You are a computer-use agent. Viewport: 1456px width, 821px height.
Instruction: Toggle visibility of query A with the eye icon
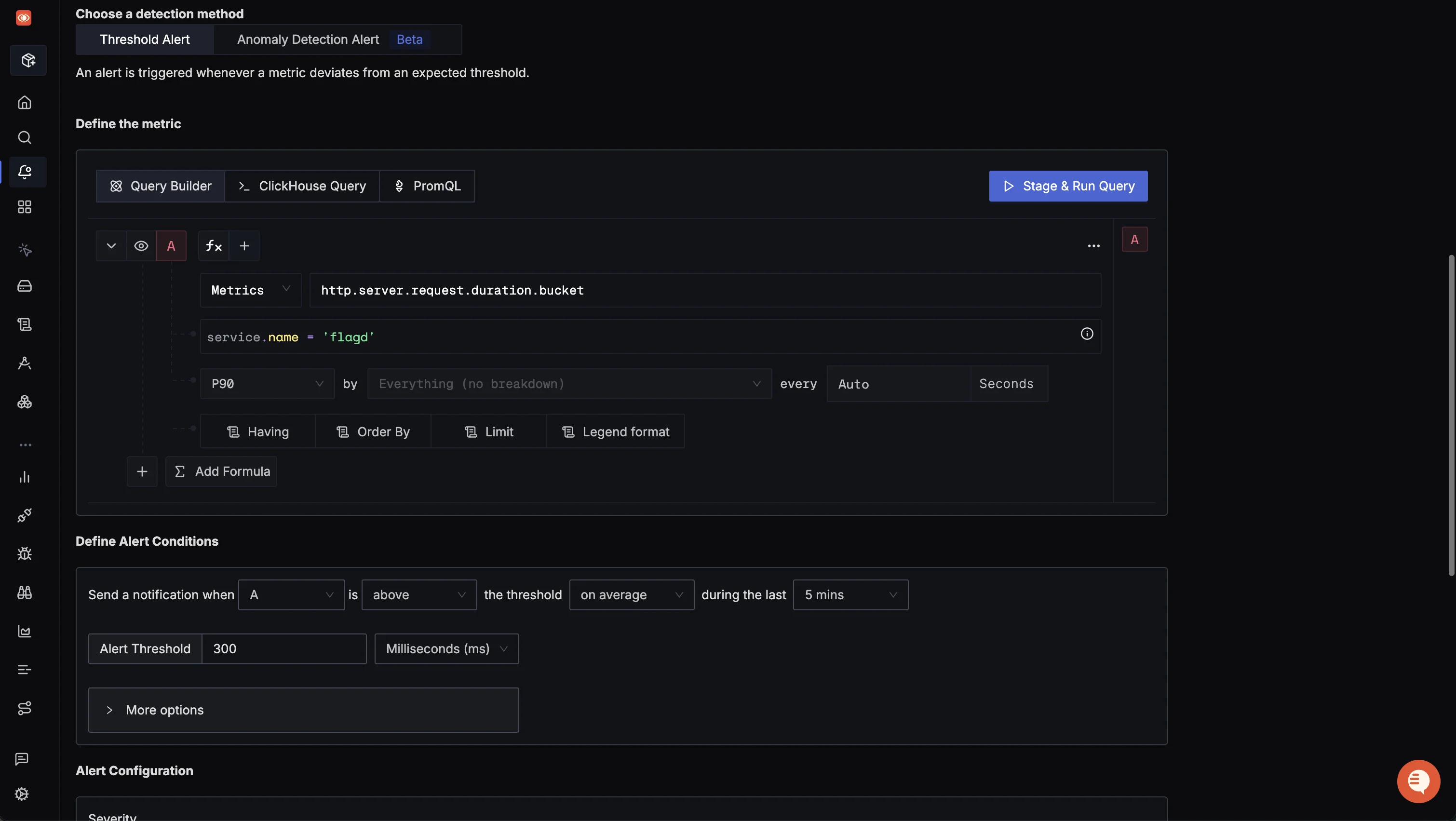coord(141,245)
